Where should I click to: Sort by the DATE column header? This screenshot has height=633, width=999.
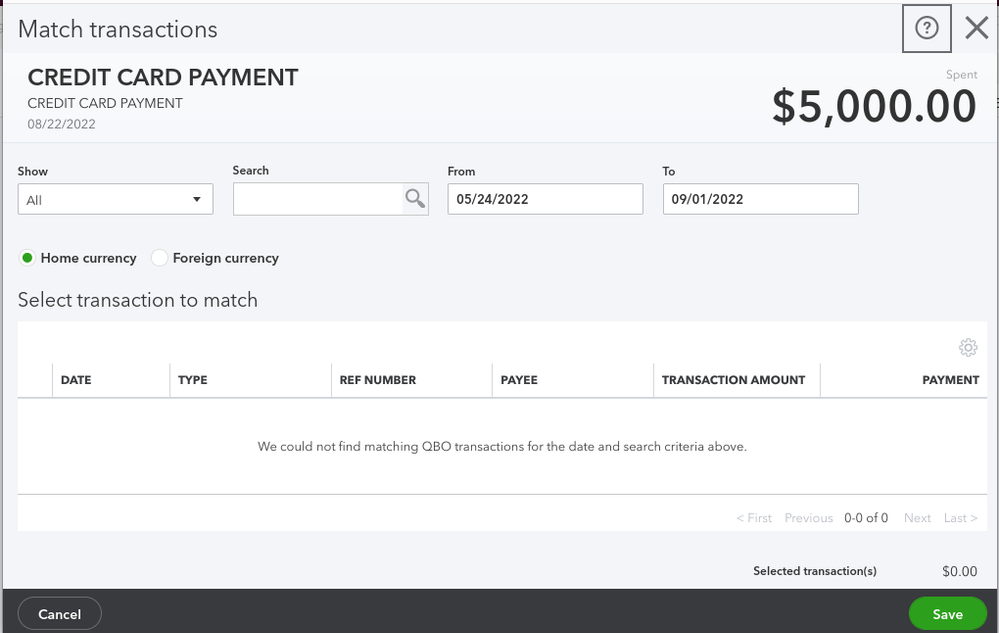coord(76,380)
